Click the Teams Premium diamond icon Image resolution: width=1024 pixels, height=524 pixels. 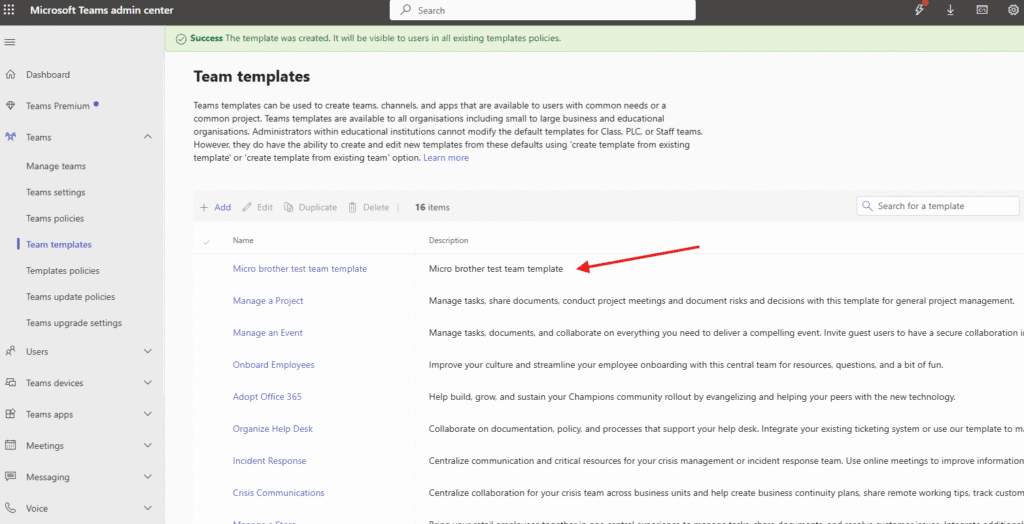tap(10, 106)
